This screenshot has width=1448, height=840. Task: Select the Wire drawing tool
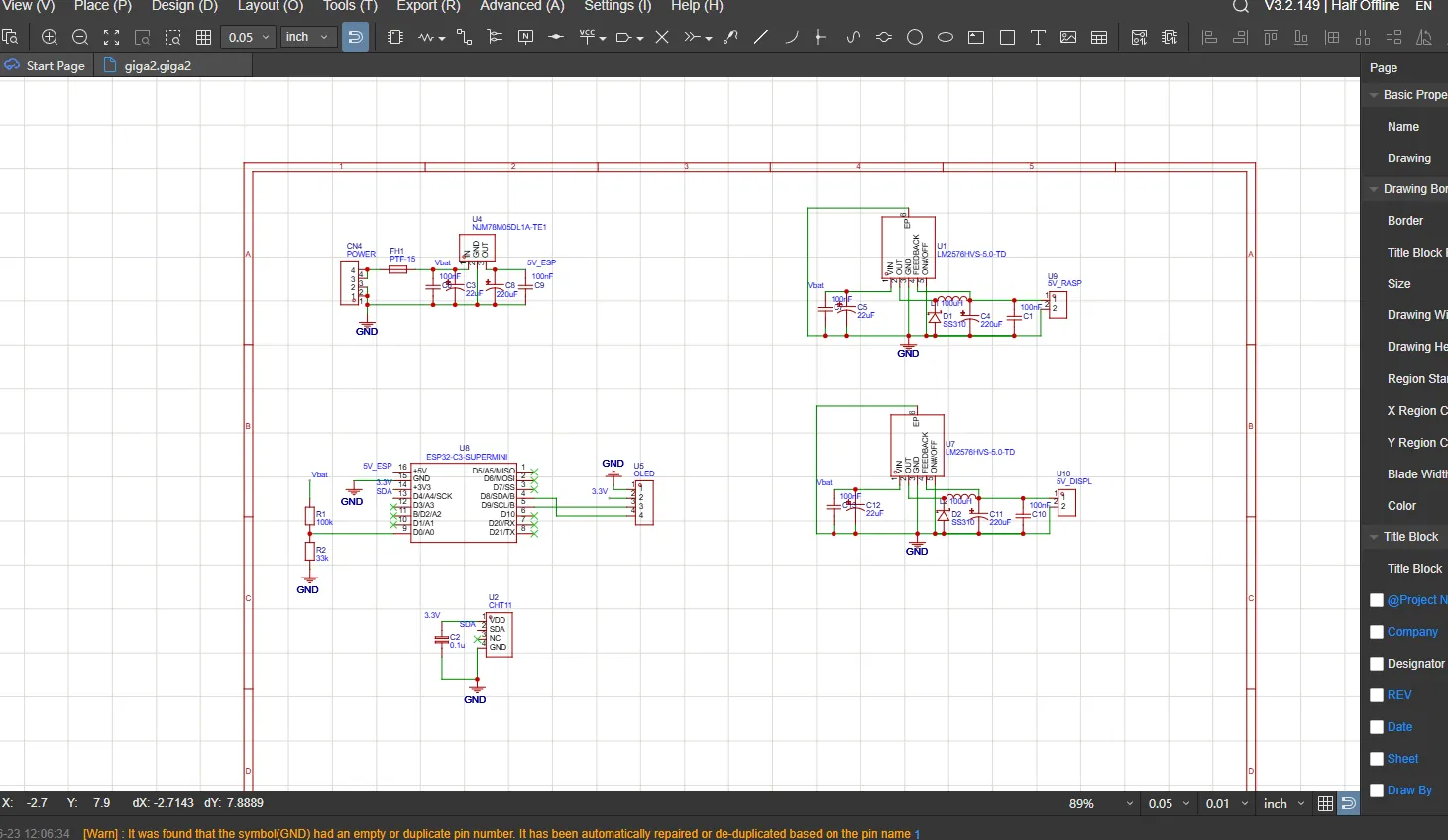463,37
